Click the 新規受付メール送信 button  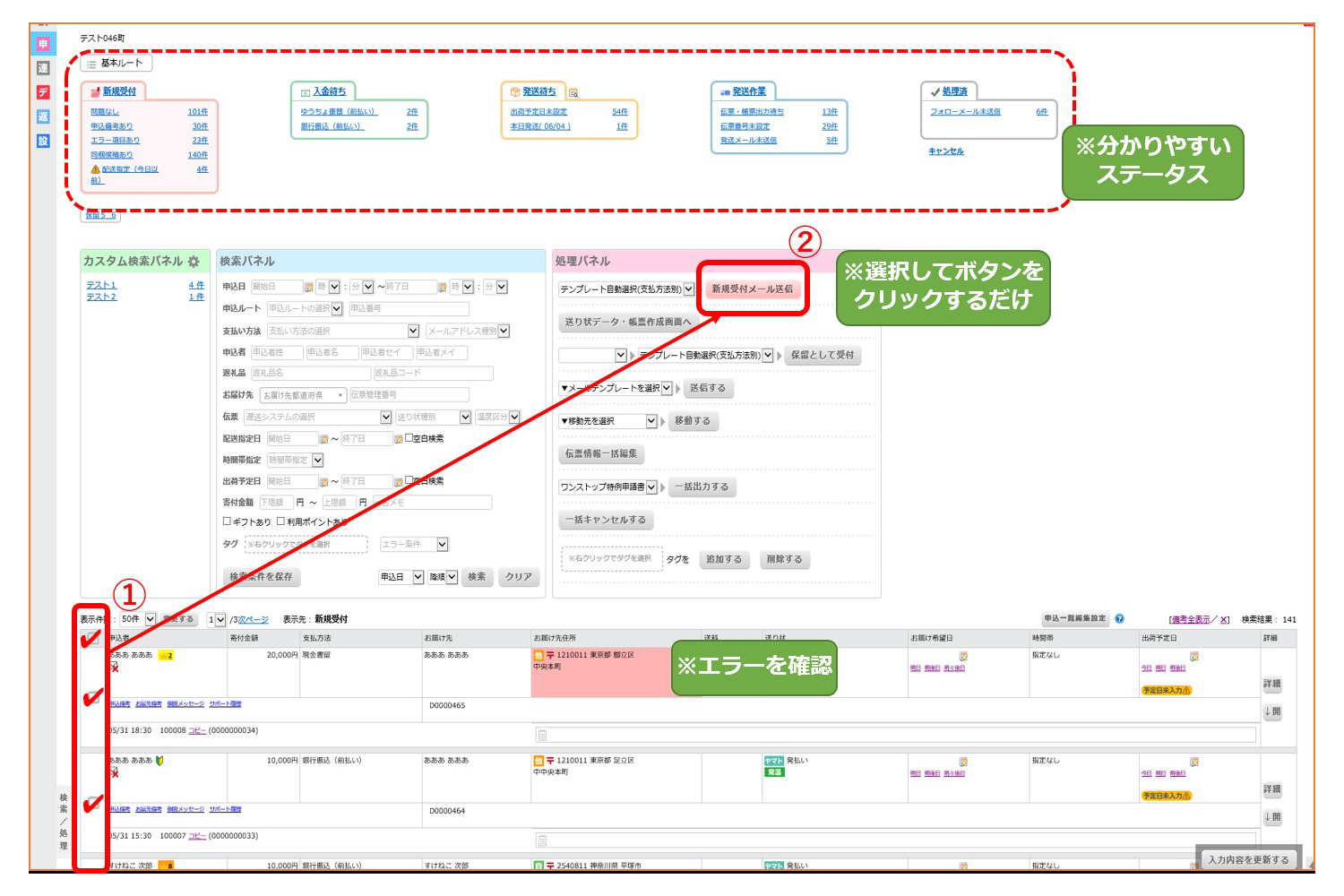pos(753,289)
